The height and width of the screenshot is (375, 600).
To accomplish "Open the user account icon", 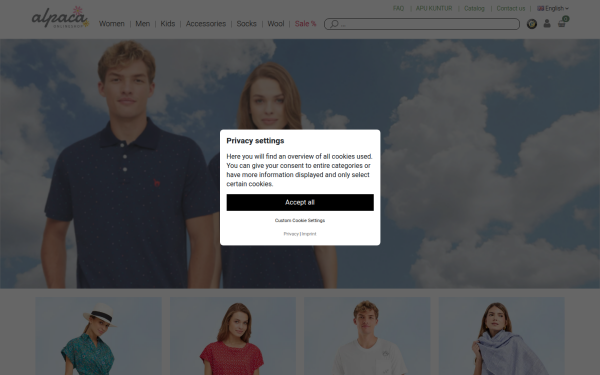I will (x=547, y=24).
